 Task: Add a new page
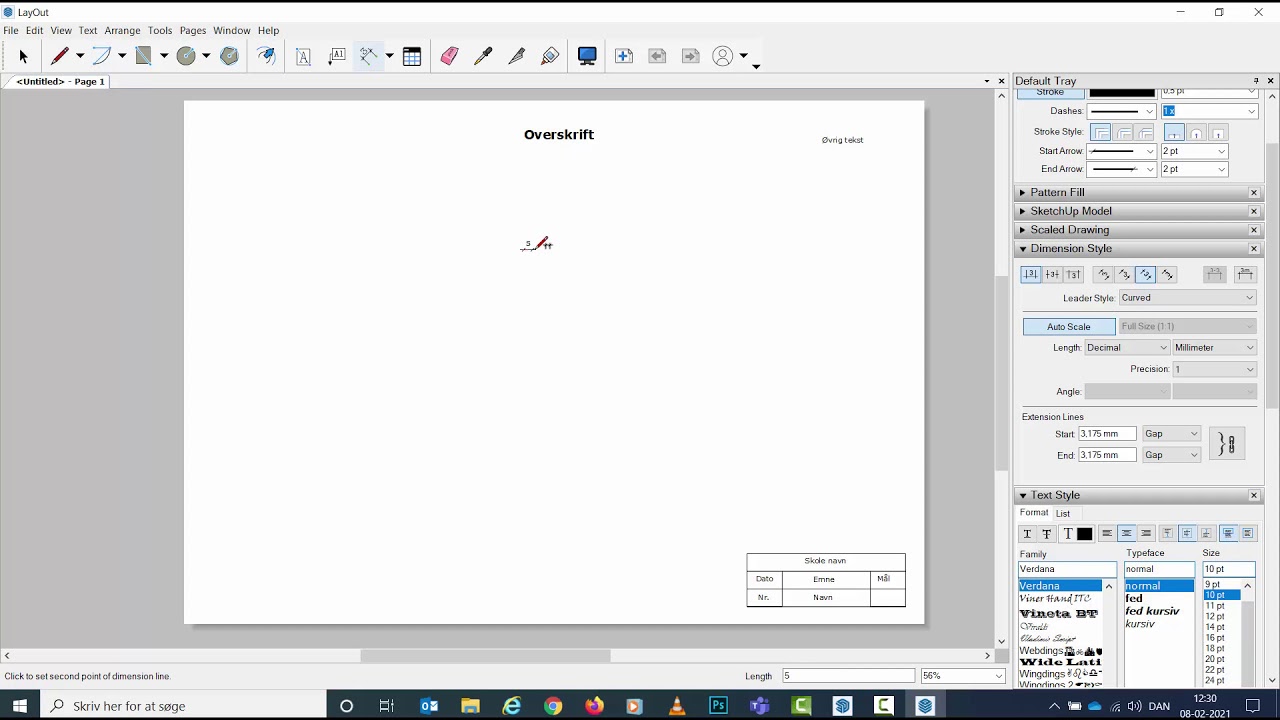tap(624, 57)
